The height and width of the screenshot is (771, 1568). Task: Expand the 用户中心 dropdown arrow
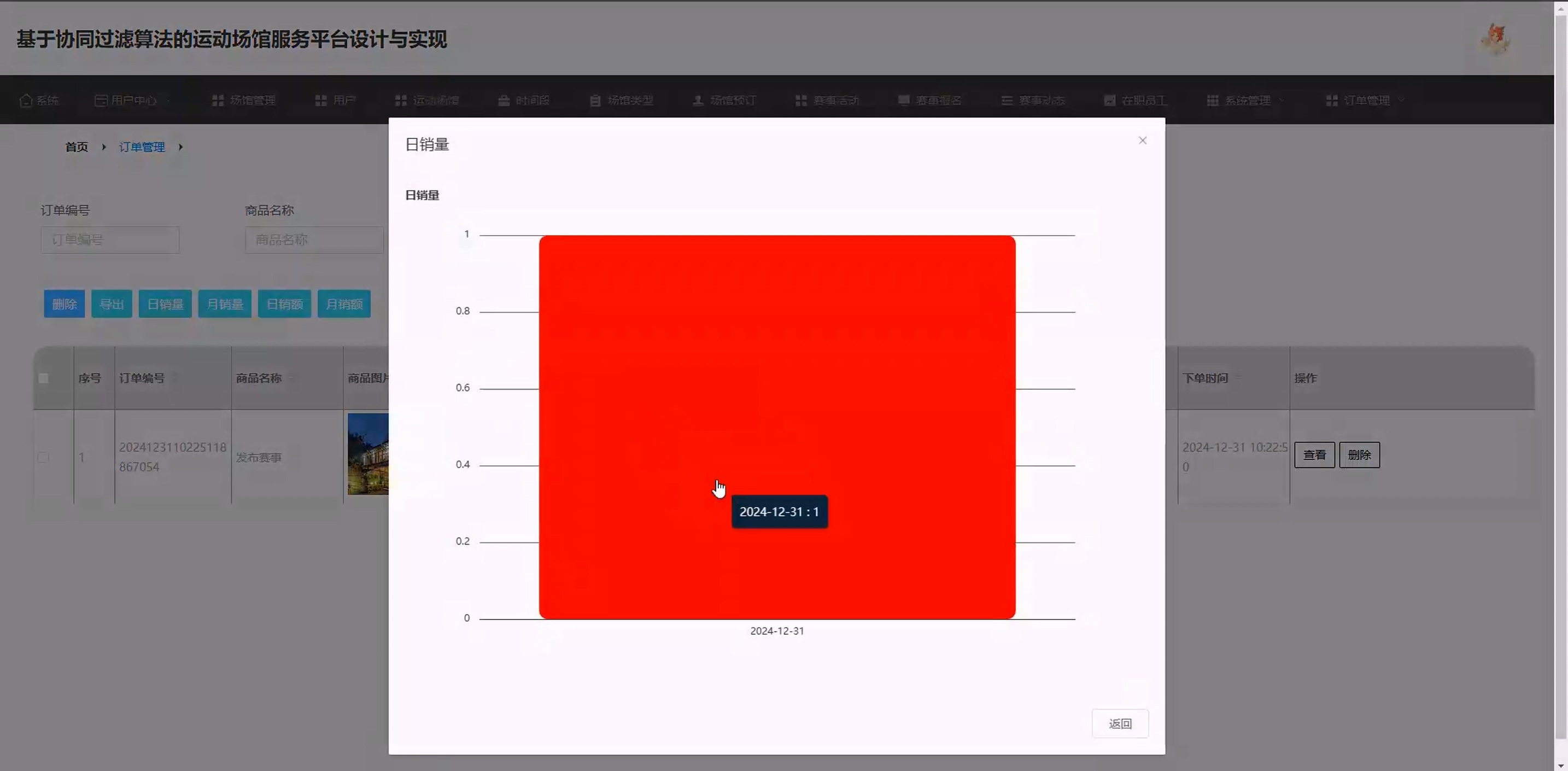coord(168,101)
